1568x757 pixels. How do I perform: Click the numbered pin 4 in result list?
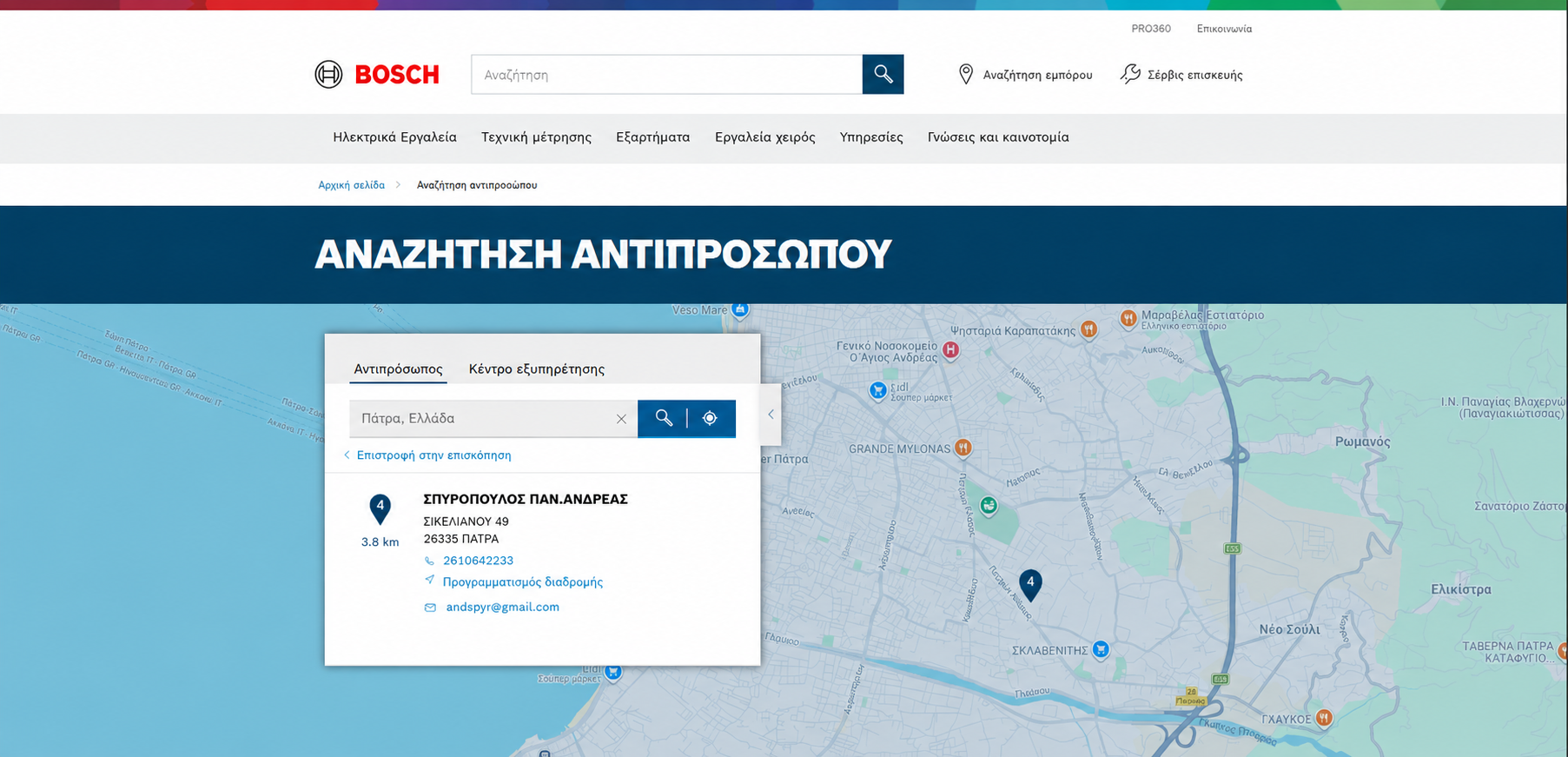(380, 508)
